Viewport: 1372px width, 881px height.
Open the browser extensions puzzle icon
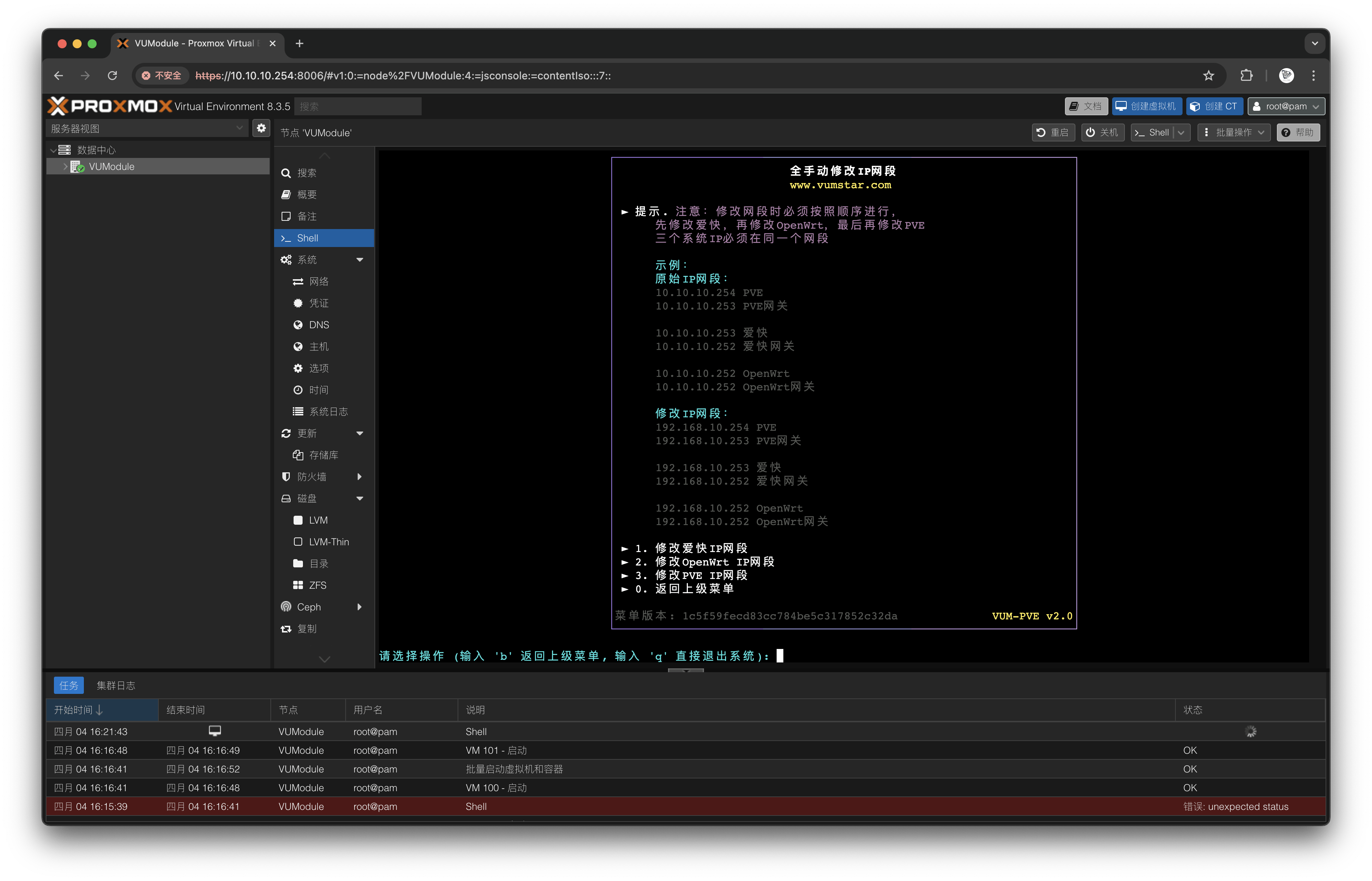point(1246,76)
